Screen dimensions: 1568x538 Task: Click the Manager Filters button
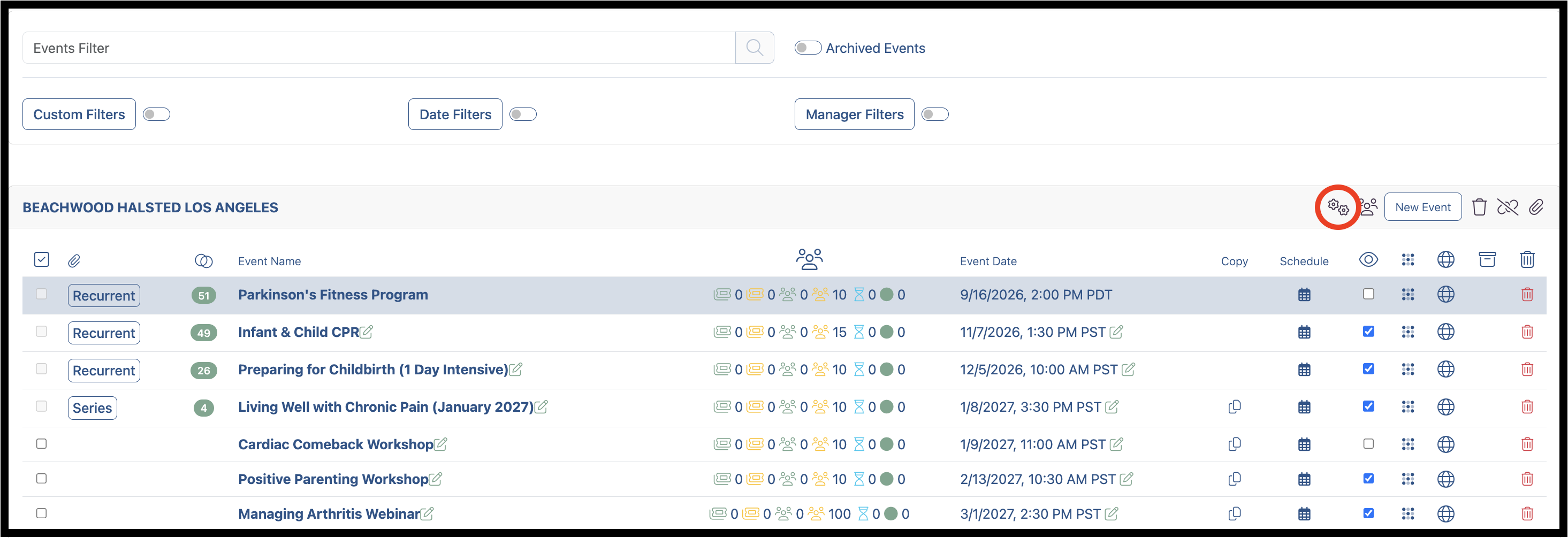click(854, 114)
